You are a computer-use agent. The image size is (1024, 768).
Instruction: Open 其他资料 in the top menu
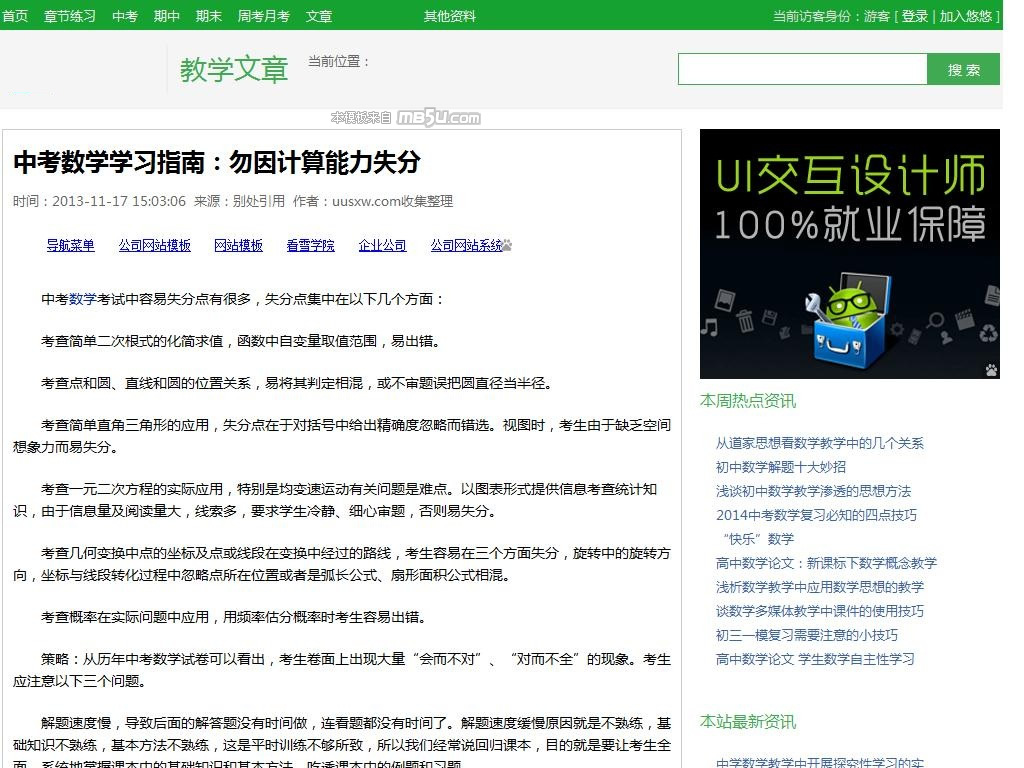(450, 16)
